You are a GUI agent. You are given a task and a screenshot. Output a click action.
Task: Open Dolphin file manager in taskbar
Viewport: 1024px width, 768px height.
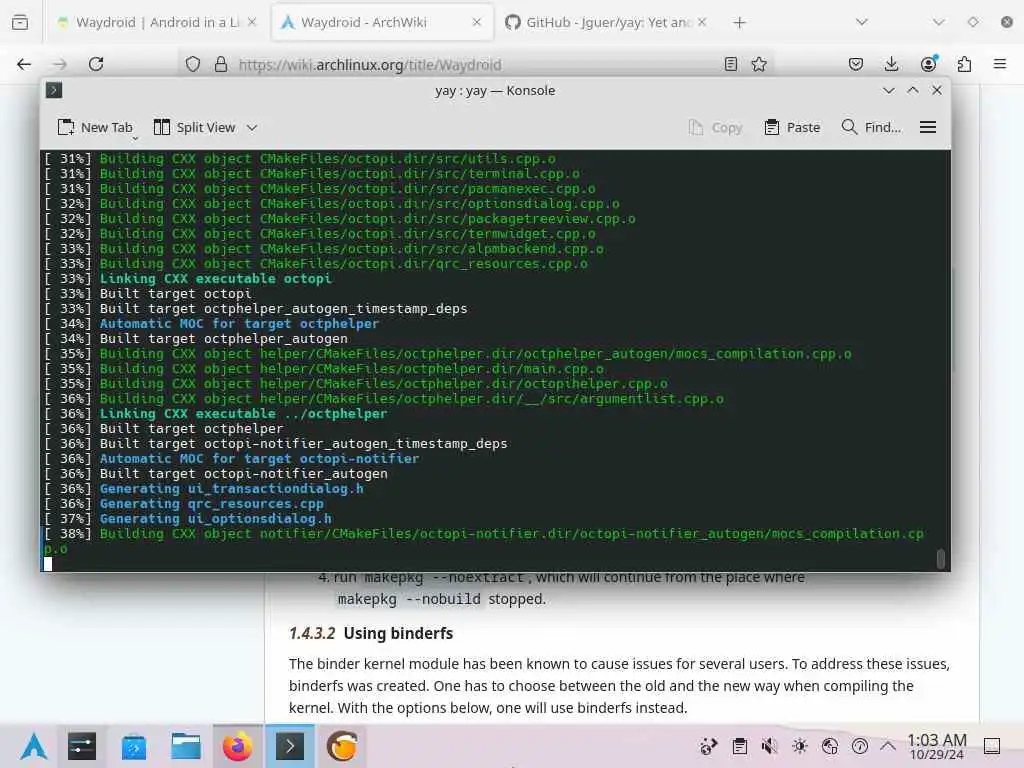pos(185,746)
